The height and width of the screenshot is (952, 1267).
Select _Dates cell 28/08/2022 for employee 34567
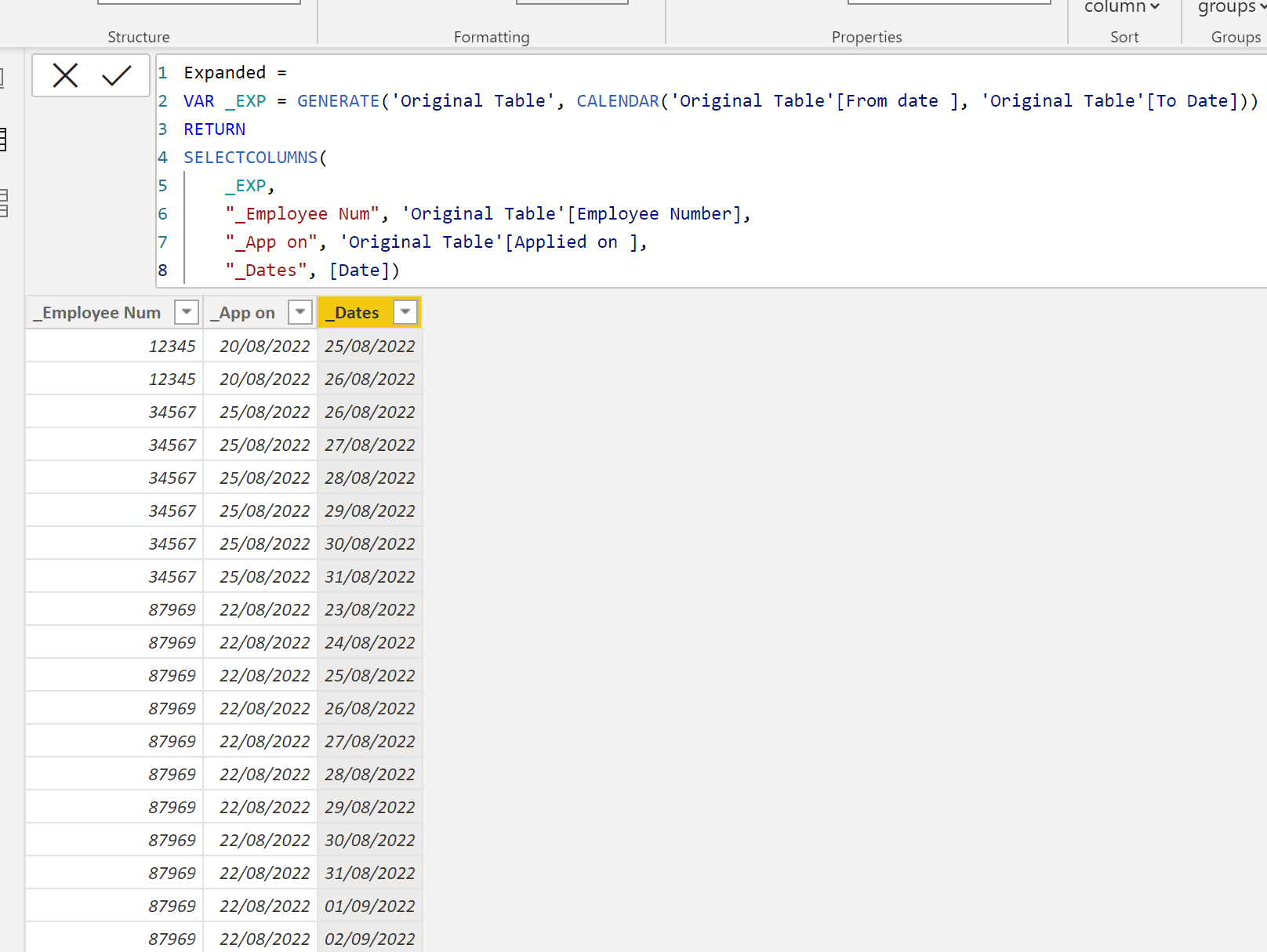(x=369, y=478)
